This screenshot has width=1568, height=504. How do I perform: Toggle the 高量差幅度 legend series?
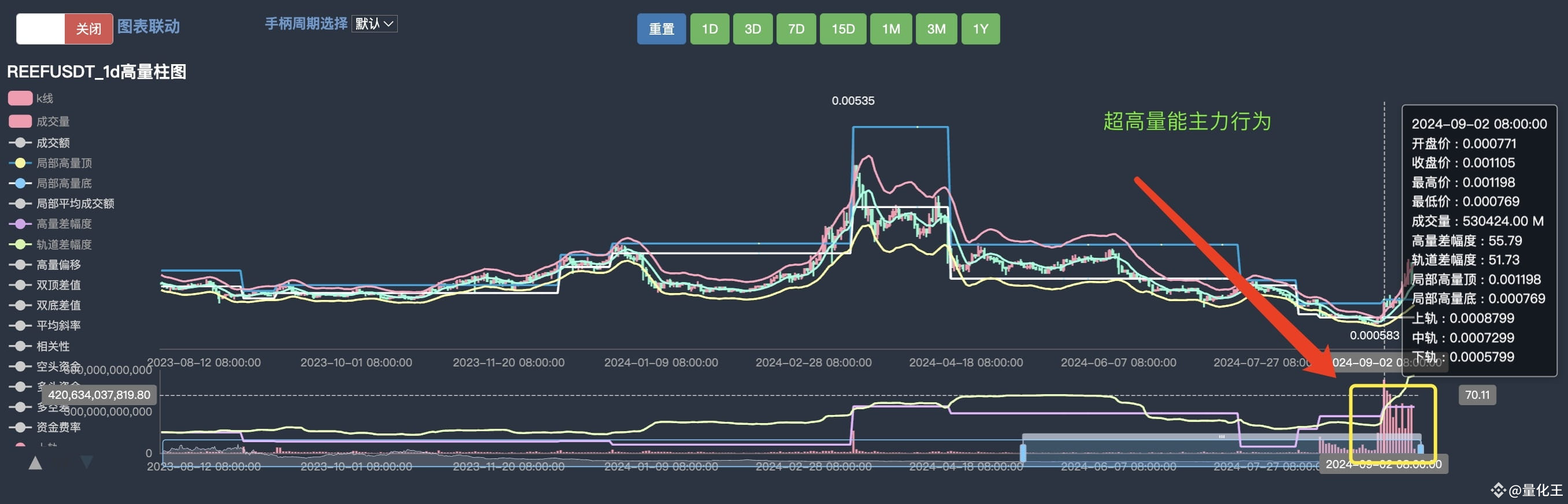click(50, 224)
